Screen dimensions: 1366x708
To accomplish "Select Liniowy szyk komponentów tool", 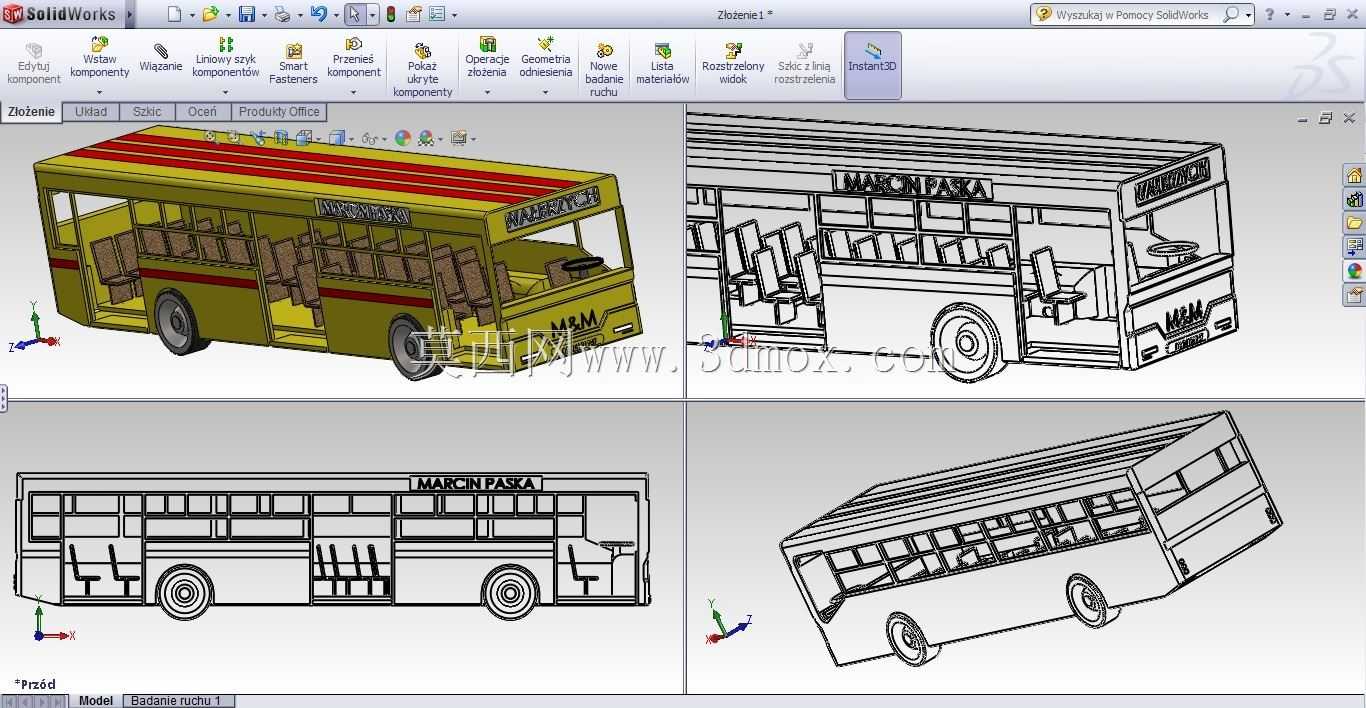I will [226, 58].
